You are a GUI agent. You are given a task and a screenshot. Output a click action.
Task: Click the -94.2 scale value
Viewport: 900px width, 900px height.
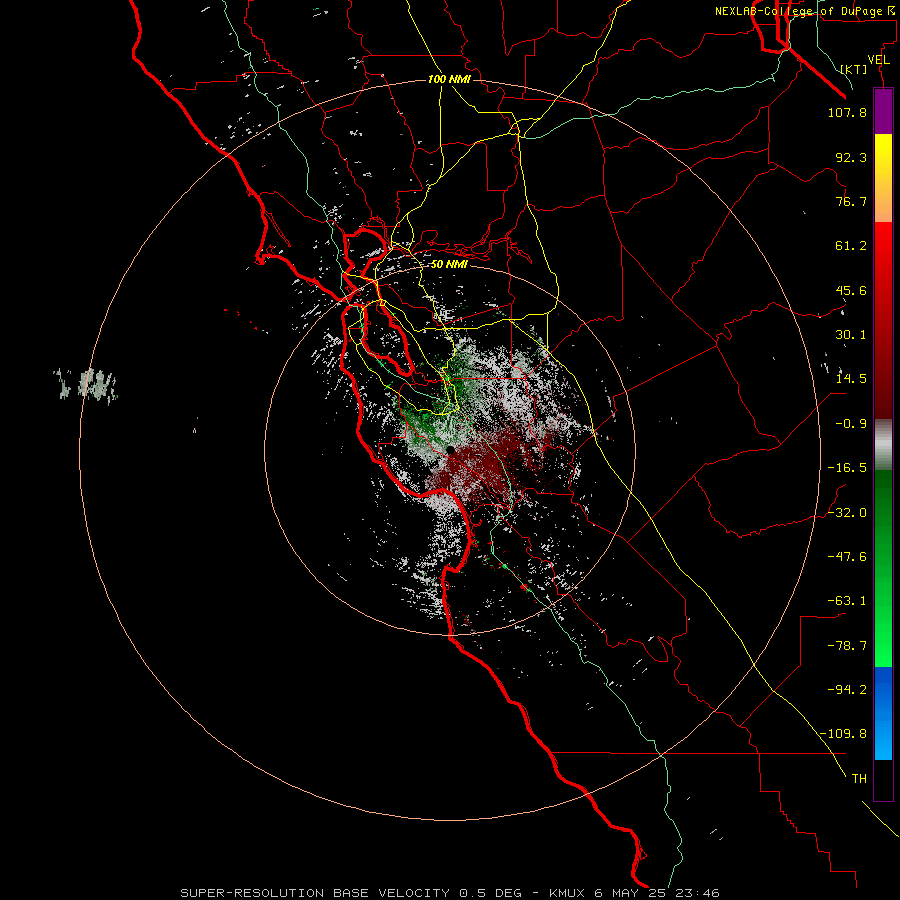pos(847,689)
